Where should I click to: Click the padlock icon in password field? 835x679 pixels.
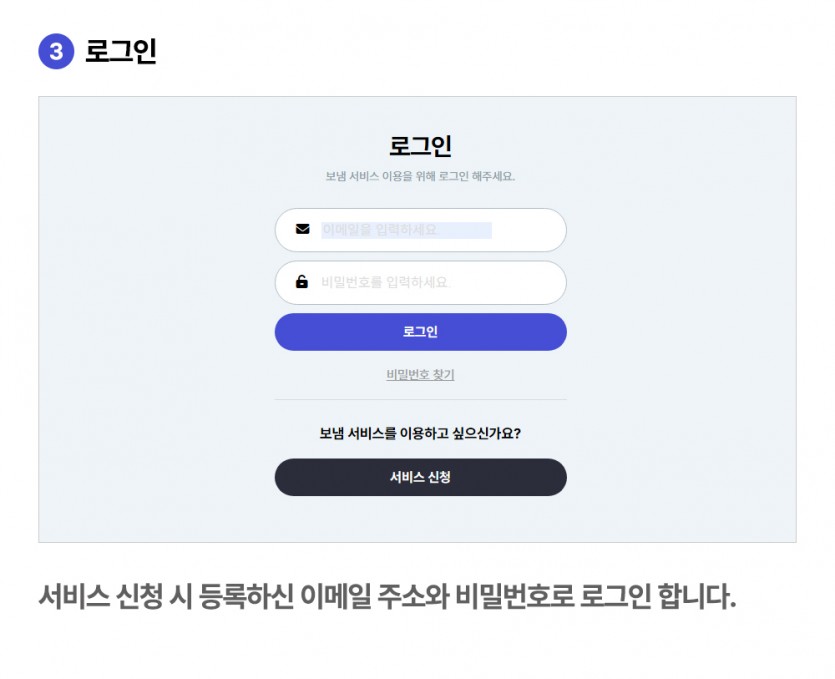(302, 282)
